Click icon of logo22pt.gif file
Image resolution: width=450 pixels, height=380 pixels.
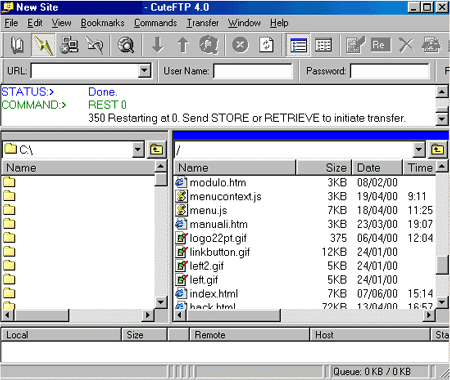click(x=182, y=238)
